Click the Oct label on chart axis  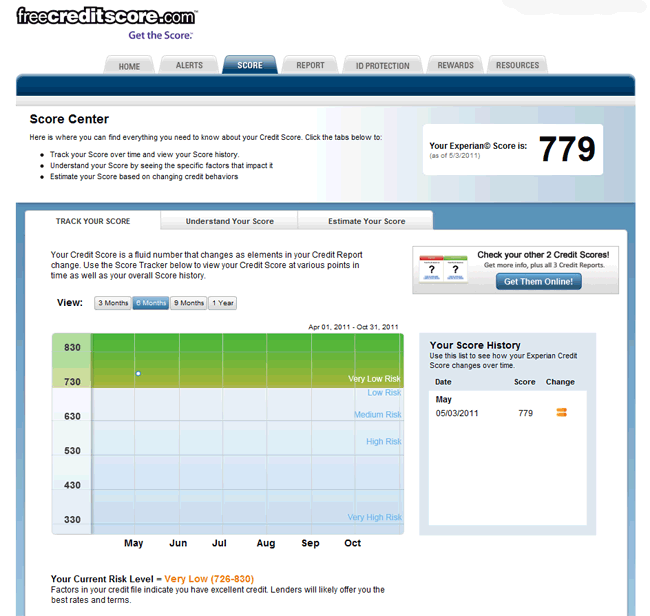352,543
